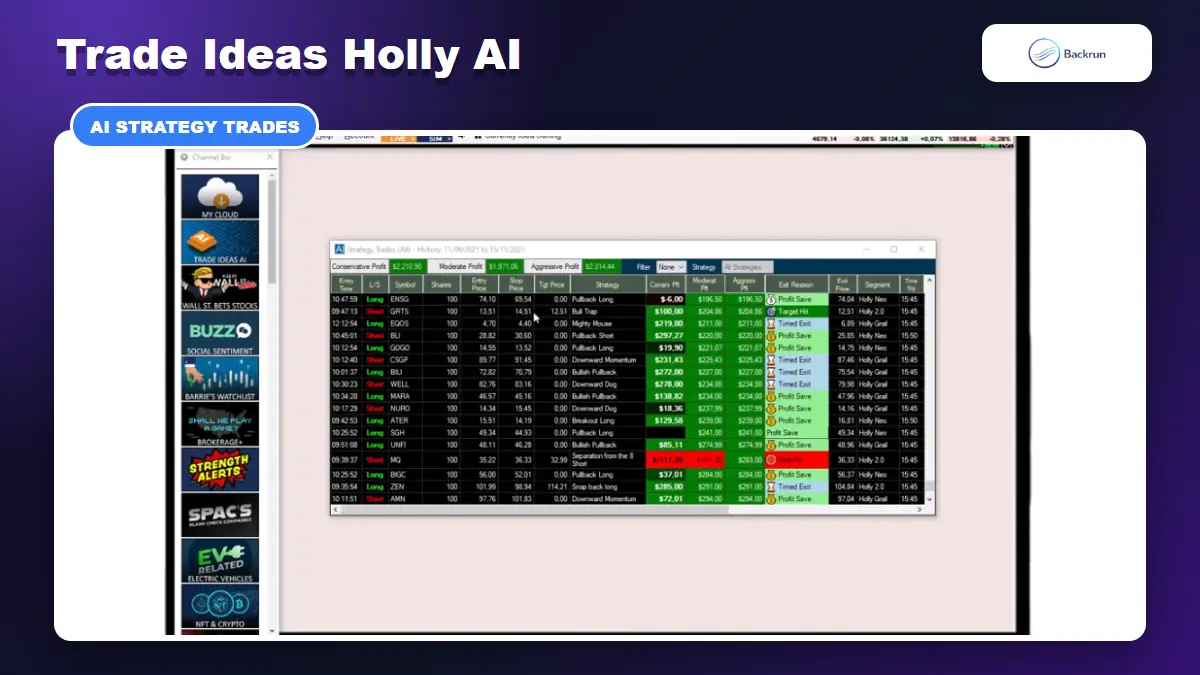Select the NURO symbol cell

click(404, 408)
